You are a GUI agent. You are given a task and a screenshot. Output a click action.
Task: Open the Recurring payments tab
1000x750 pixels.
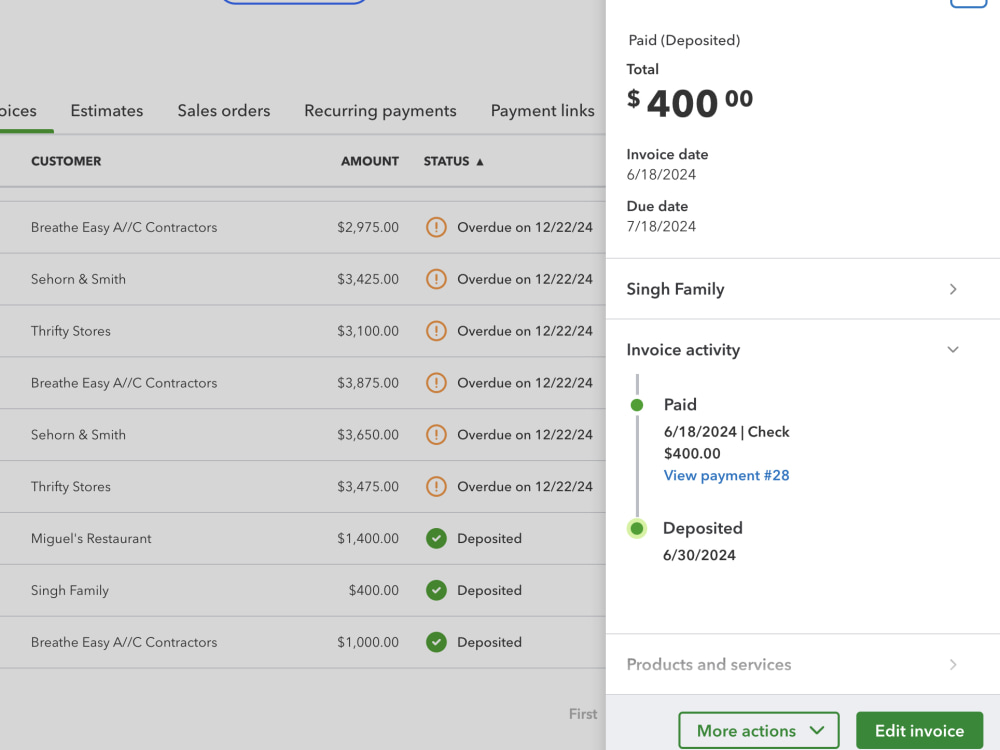tap(380, 111)
